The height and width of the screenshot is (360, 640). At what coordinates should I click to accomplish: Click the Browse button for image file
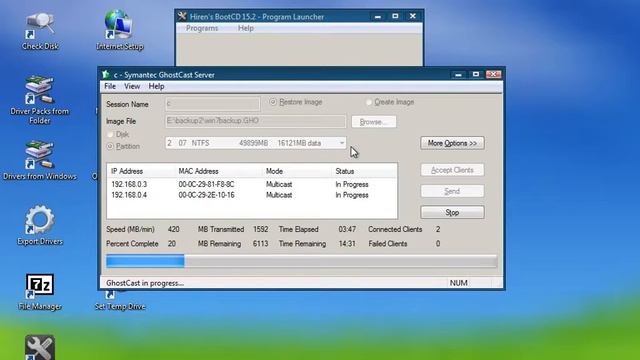pyautogui.click(x=374, y=122)
